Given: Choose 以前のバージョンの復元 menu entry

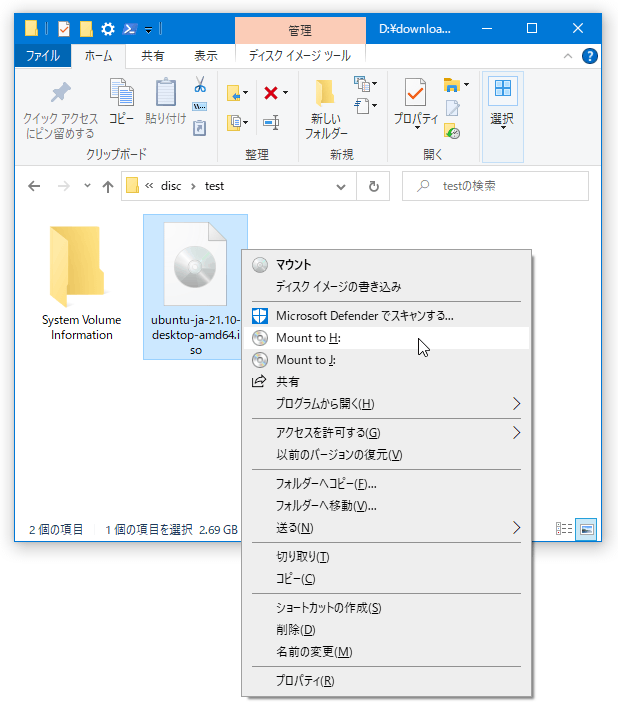Looking at the screenshot, I should [x=386, y=455].
